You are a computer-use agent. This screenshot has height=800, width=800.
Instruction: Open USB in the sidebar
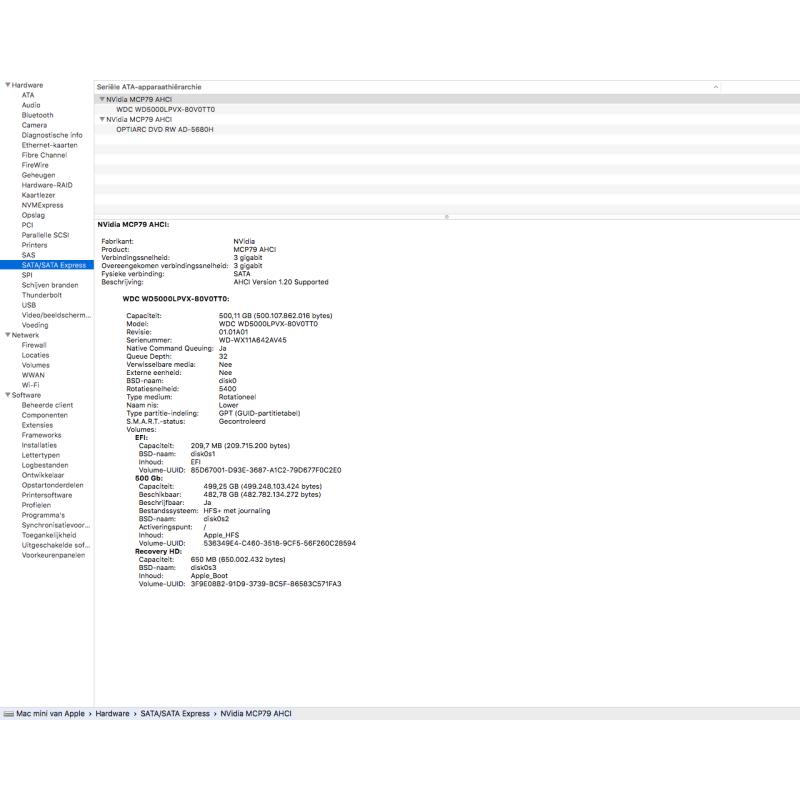tap(29, 305)
